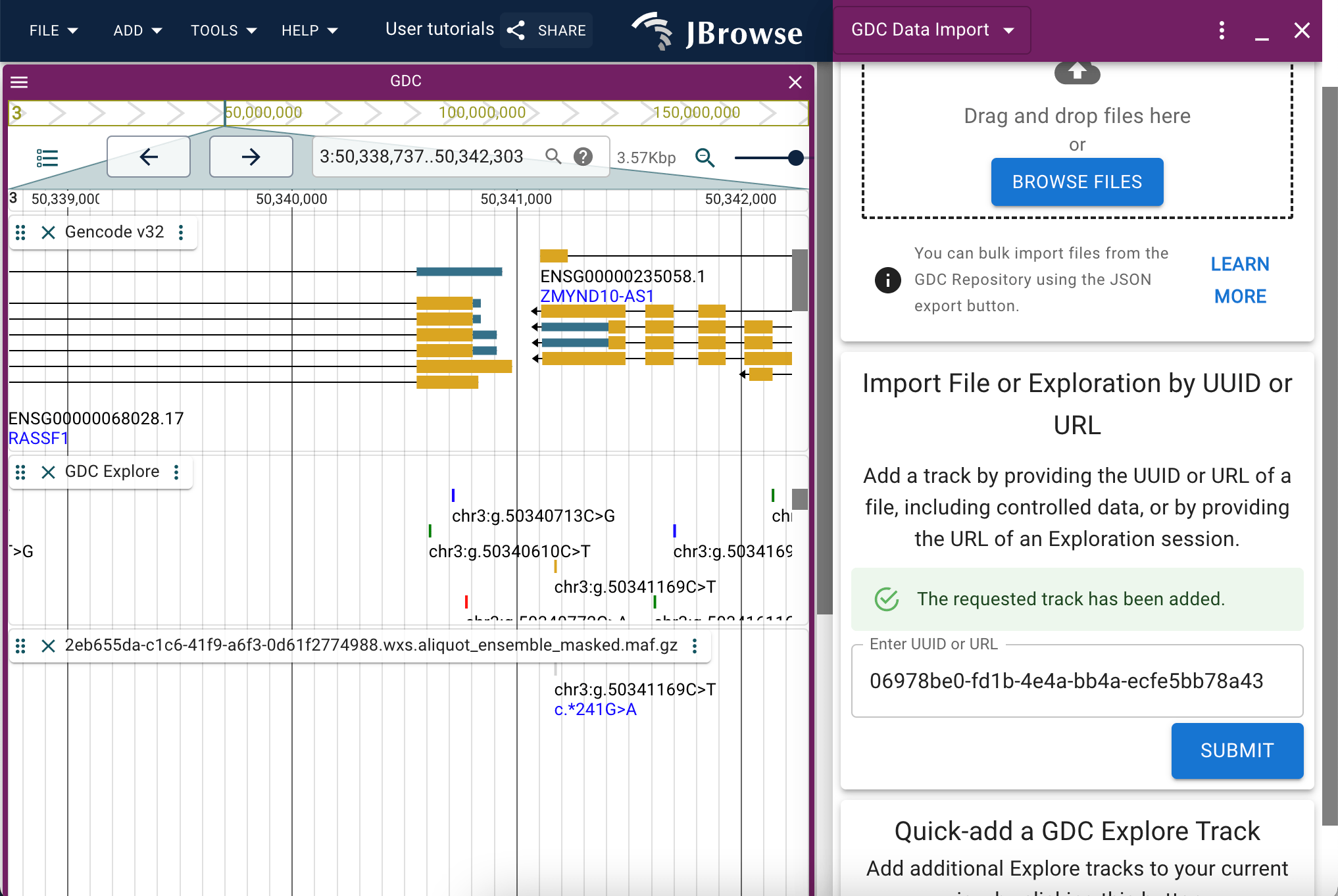Pan the view left with back arrow
The height and width of the screenshot is (896, 1338).
[x=149, y=157]
